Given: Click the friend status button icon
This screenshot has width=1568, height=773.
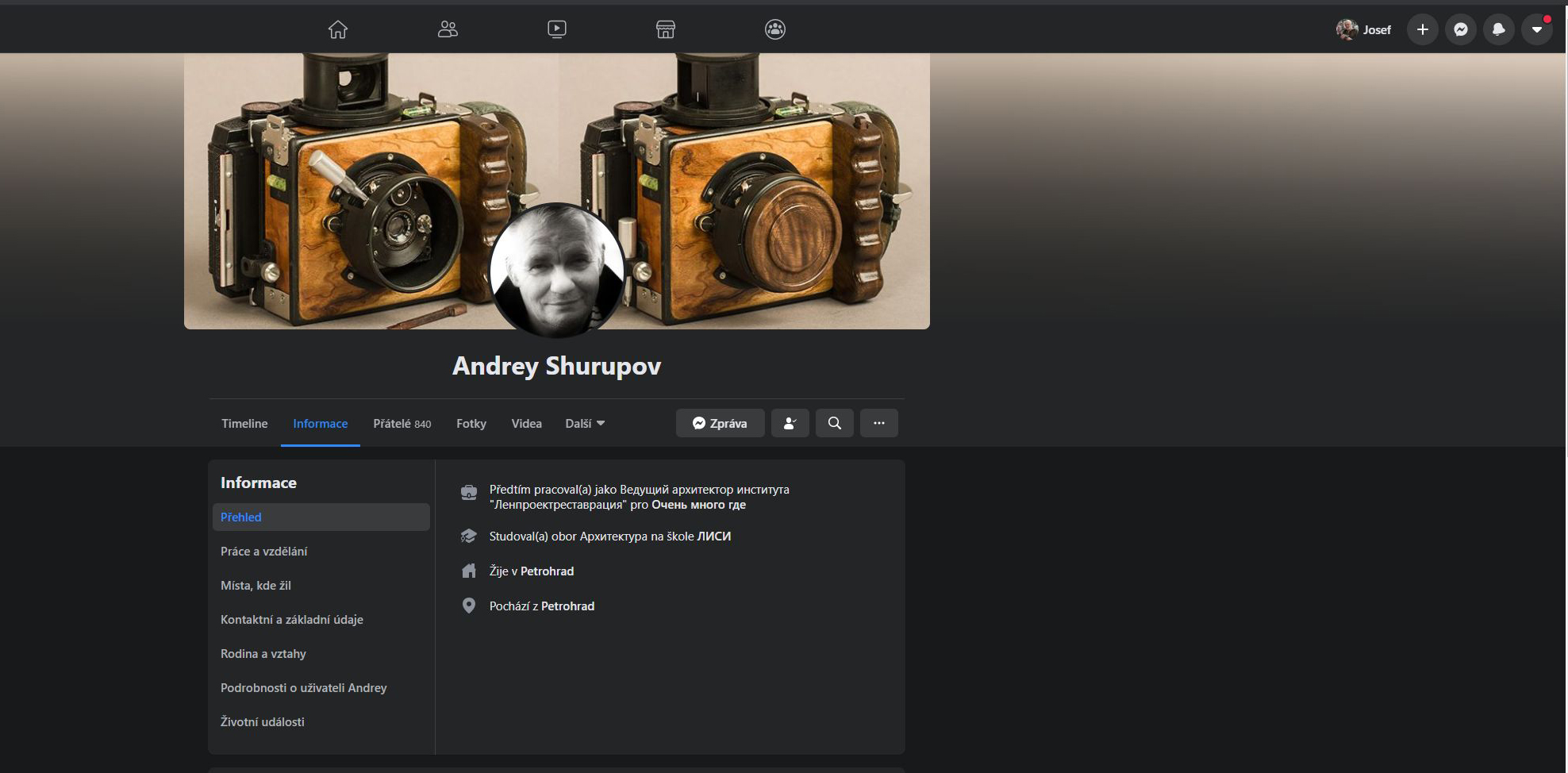Looking at the screenshot, I should (x=790, y=423).
